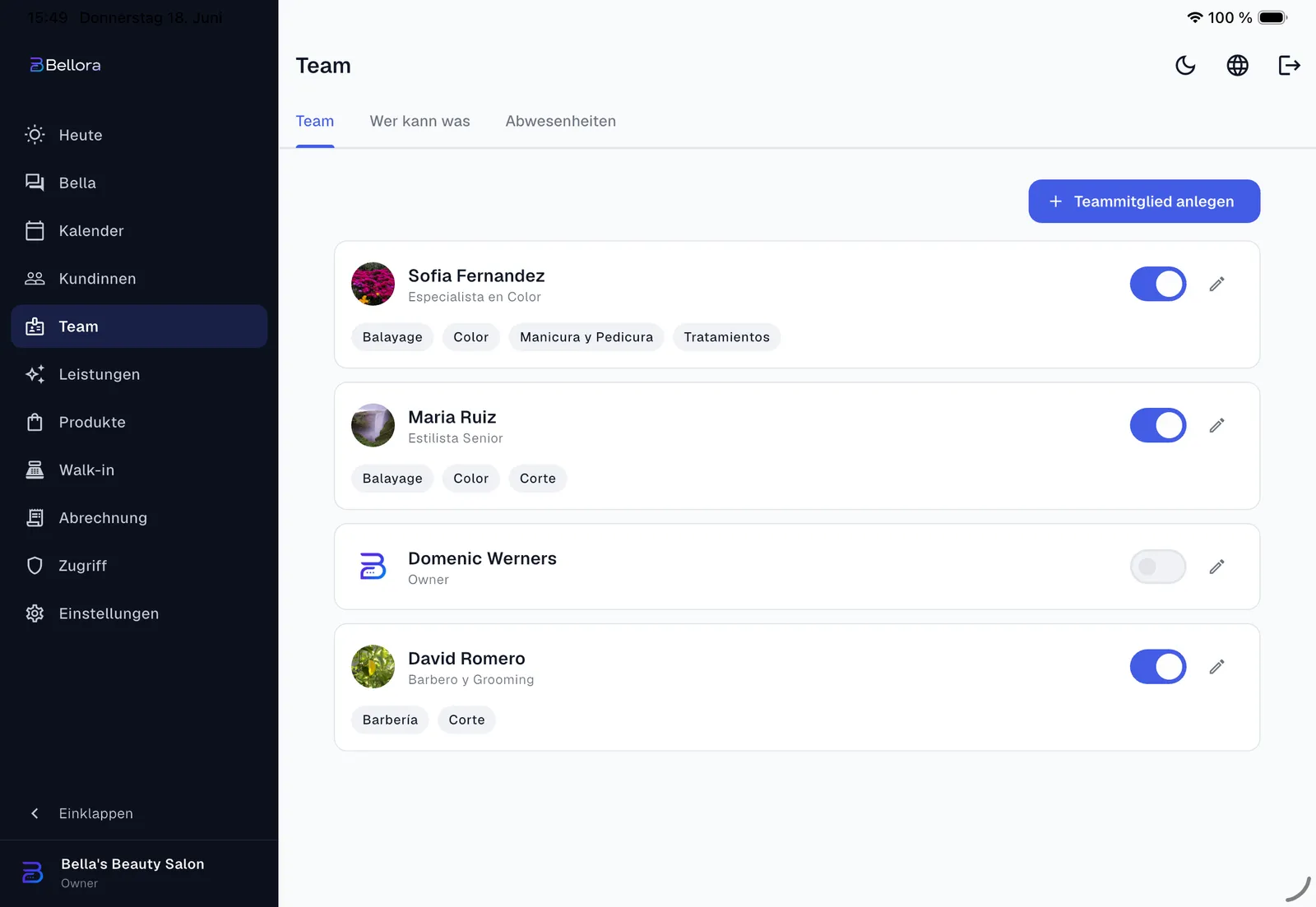The image size is (1316, 907).
Task: Open Abrechnung page link
Action: (139, 517)
